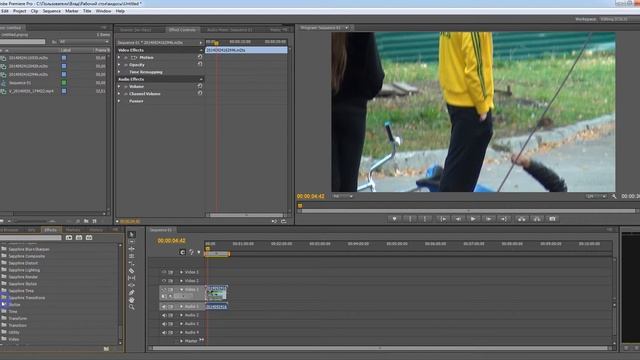640x360 pixels.
Task: Click Export Frame camera button
Action: pyautogui.click(x=552, y=219)
